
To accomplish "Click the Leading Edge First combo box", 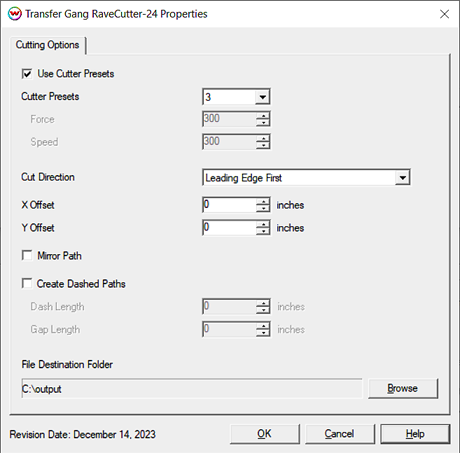I will tap(306, 178).
